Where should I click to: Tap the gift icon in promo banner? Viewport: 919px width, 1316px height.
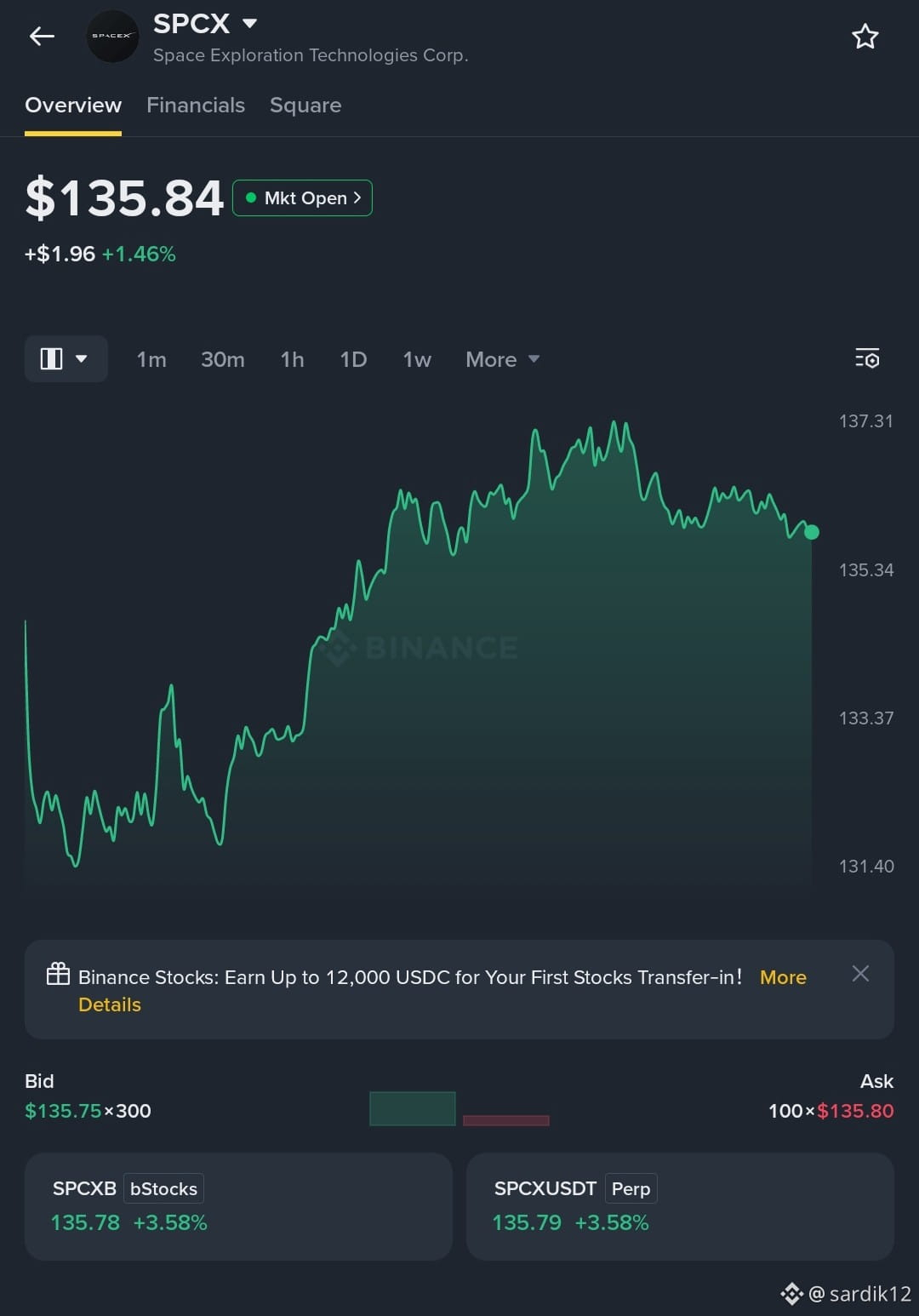[x=58, y=974]
